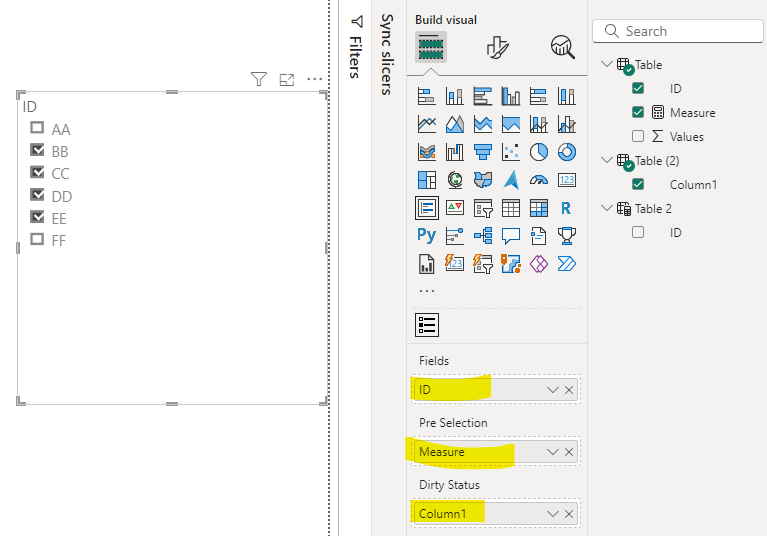The height and width of the screenshot is (536, 767).
Task: Check the Values field checkbox
Action: tap(638, 136)
